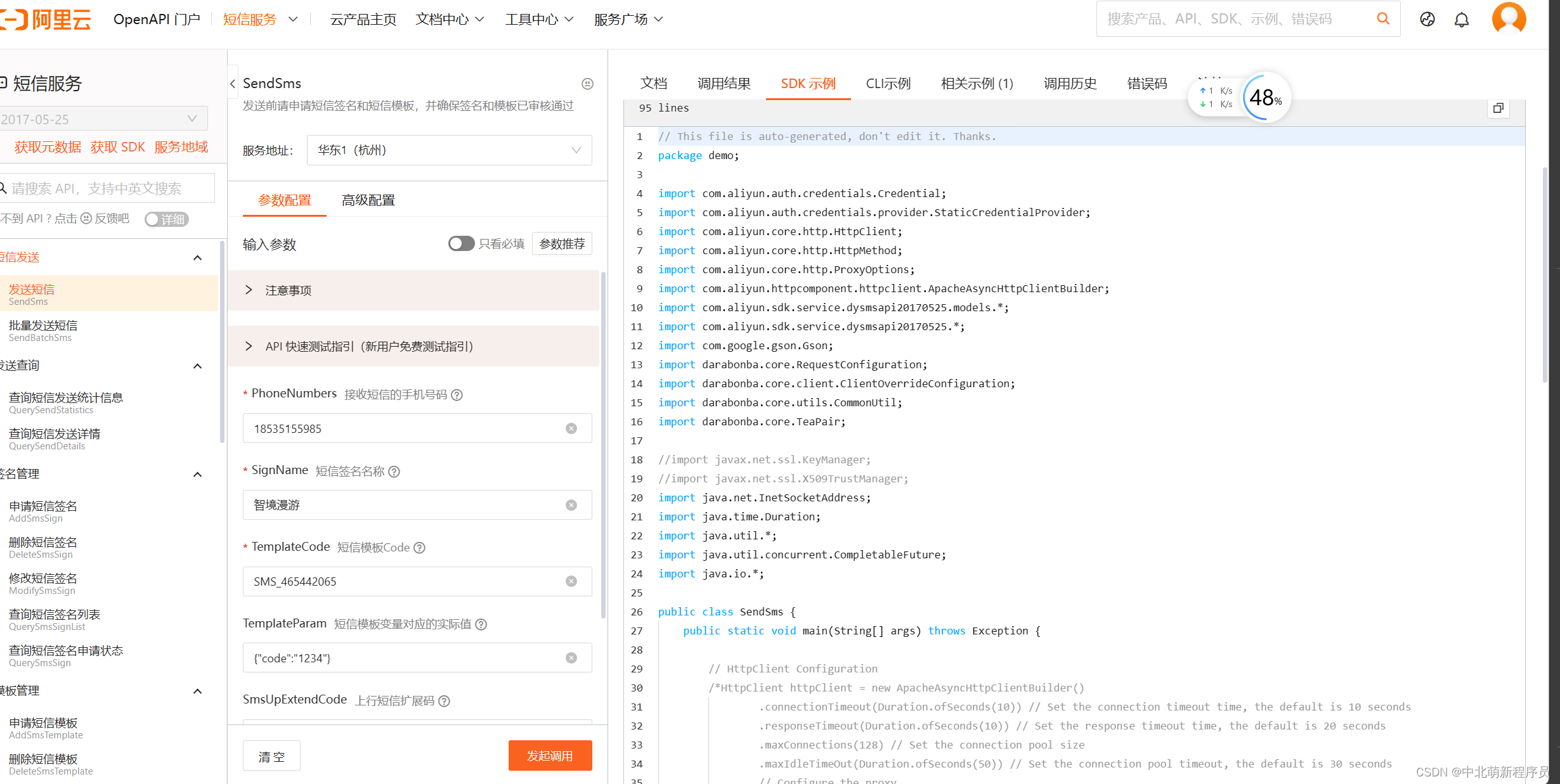Open the 获取 SDK link

point(118,147)
